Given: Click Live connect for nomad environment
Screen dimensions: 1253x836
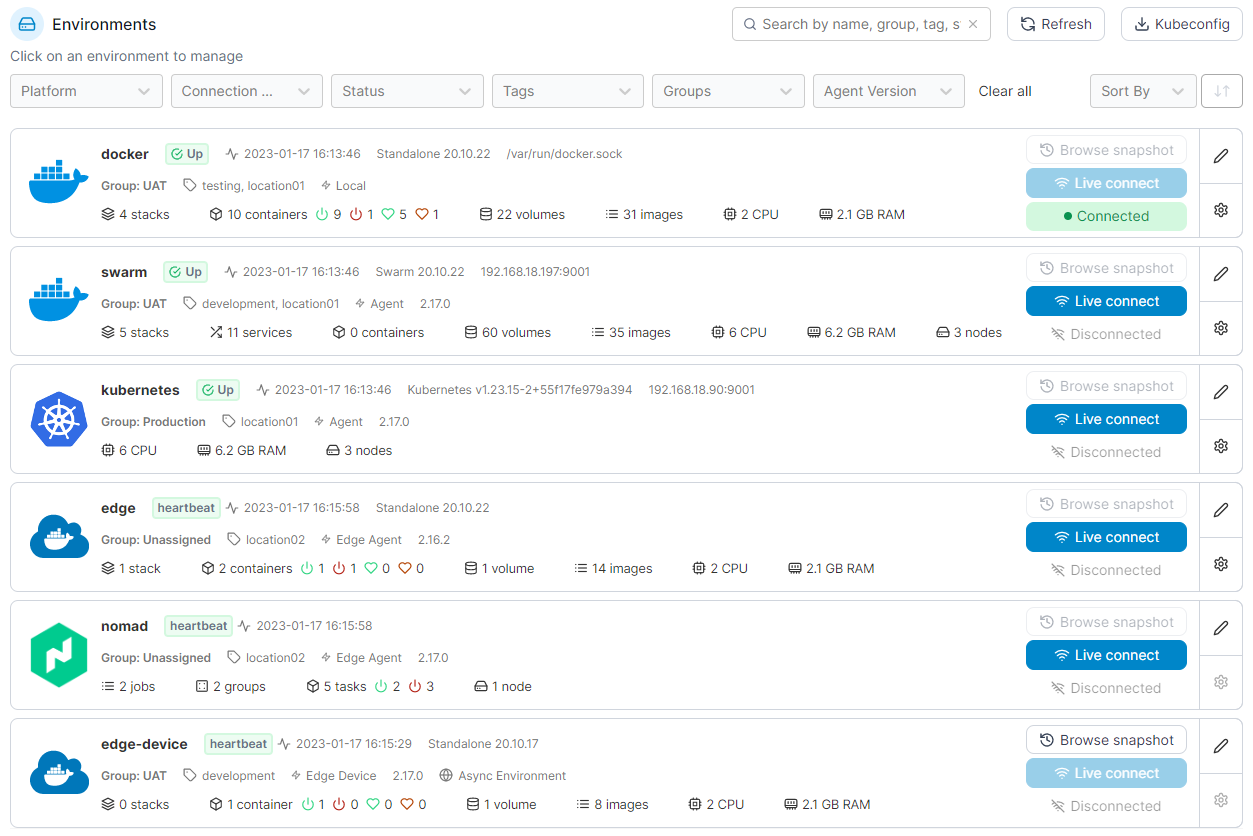Looking at the screenshot, I should (1106, 655).
